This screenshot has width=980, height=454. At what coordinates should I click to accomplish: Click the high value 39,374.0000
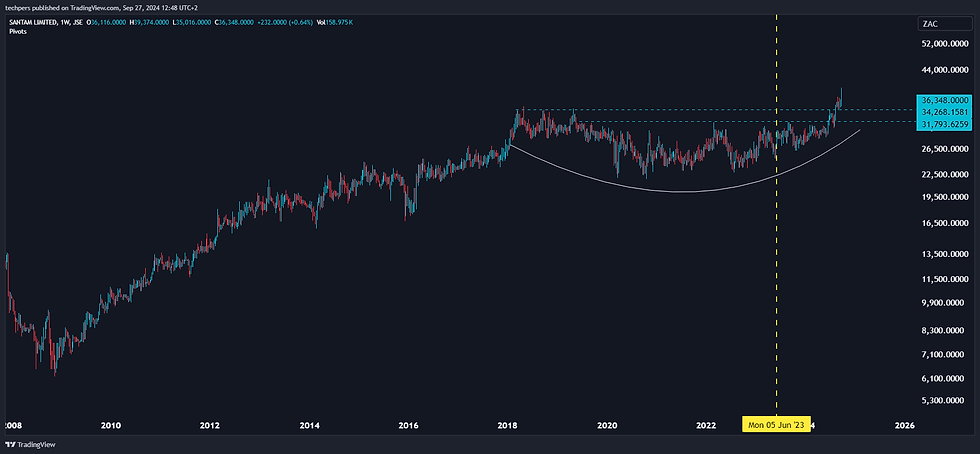(151, 23)
